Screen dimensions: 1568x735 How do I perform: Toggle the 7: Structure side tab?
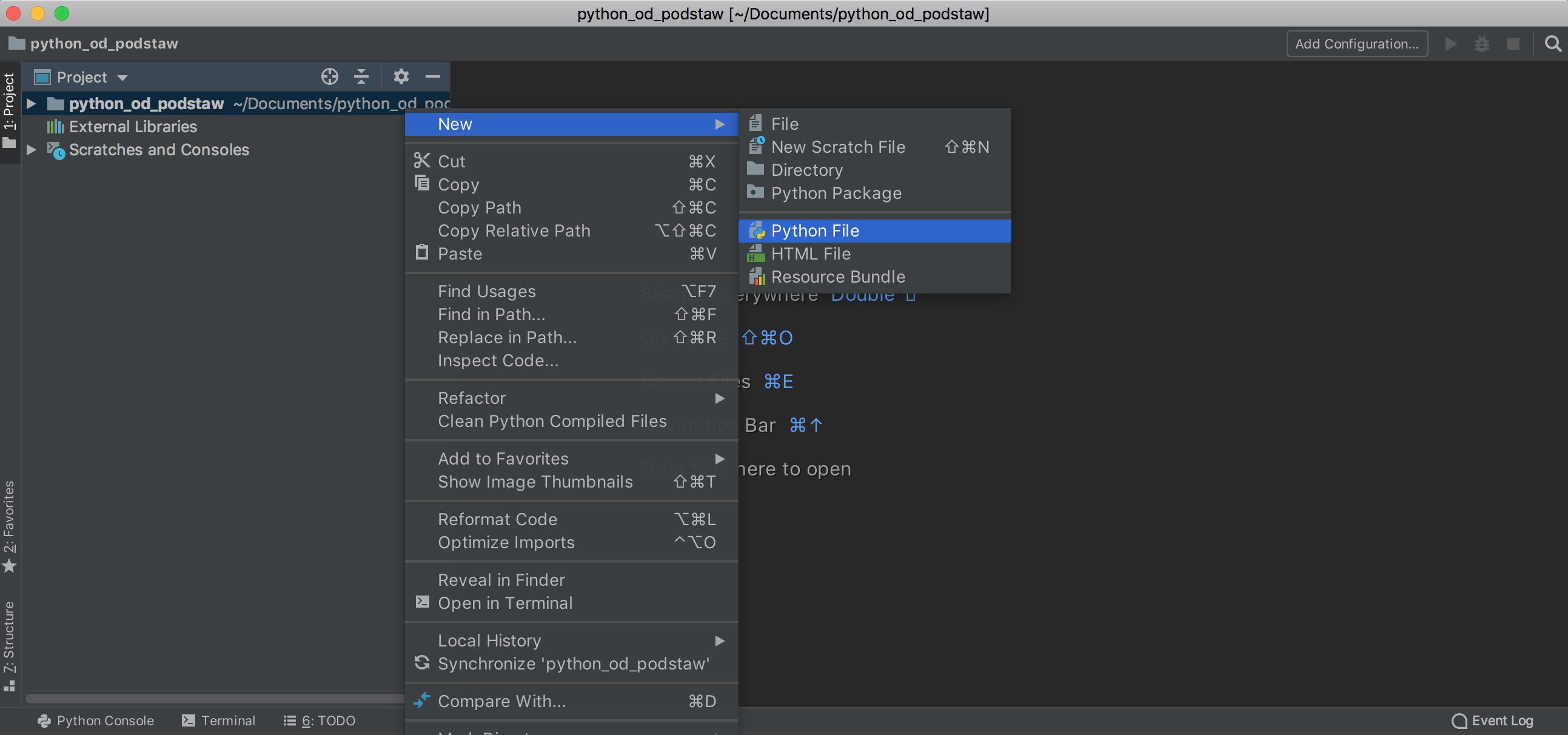click(10, 645)
